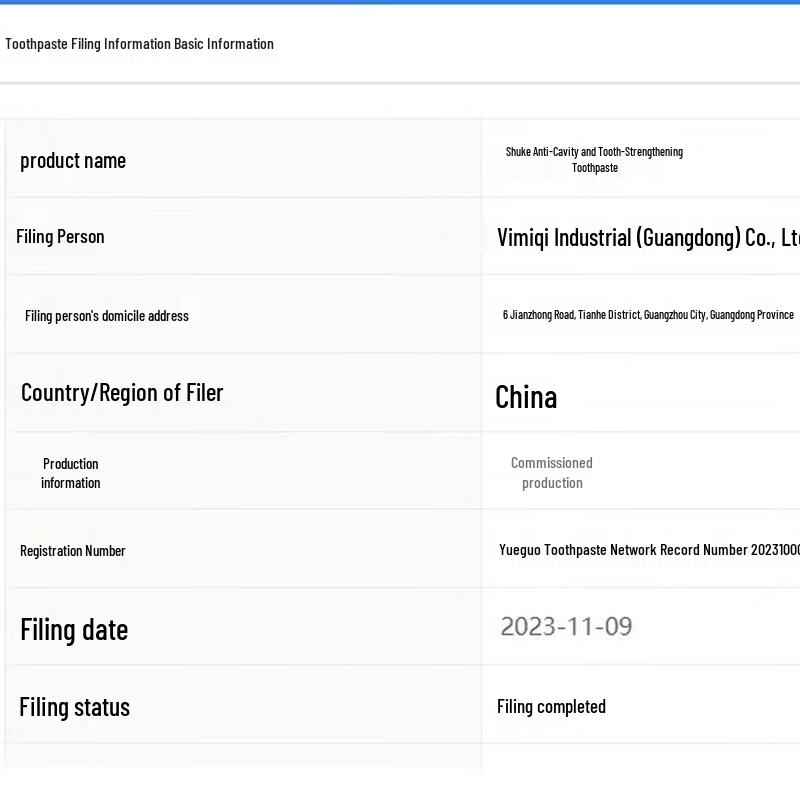Screen dimensions: 800x800
Task: Click the "Commissioned production" value
Action: (552, 473)
